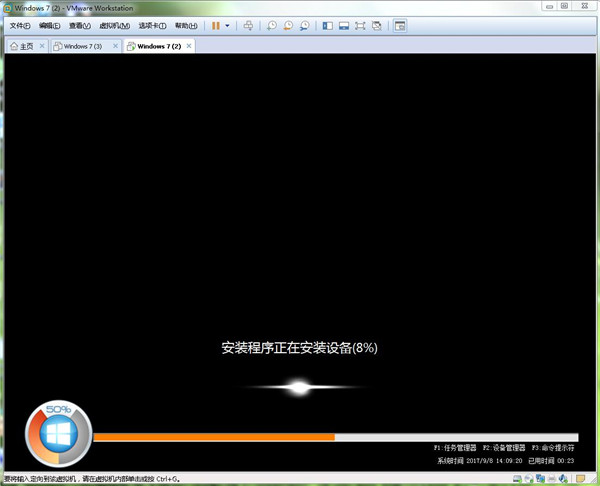Close the Windows 7 (3) tab
Viewport: 600px width, 486px height.
[116, 46]
